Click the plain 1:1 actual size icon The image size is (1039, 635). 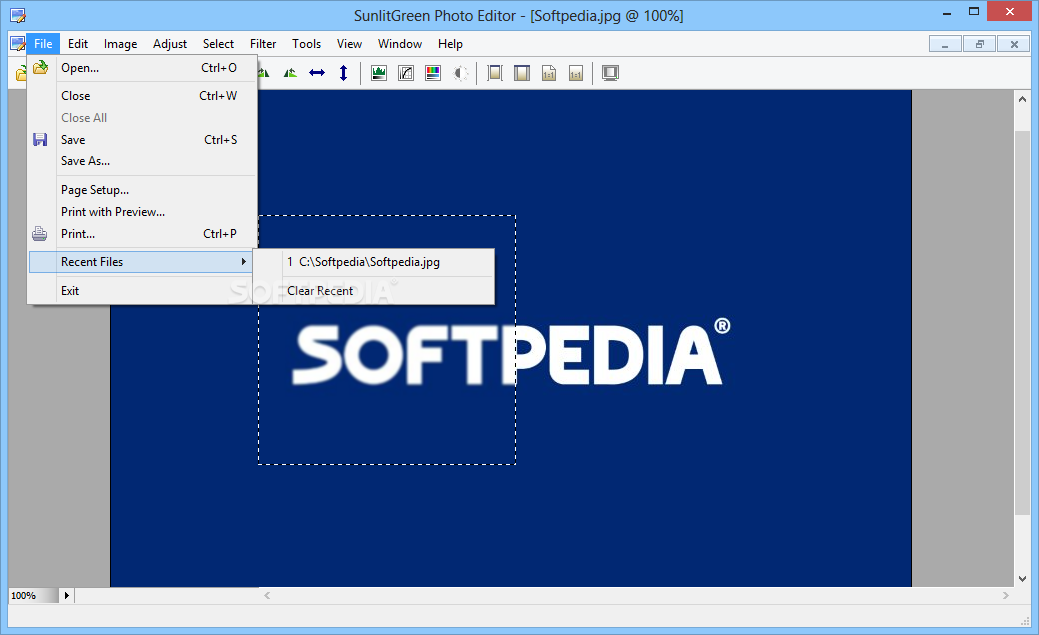pos(576,73)
